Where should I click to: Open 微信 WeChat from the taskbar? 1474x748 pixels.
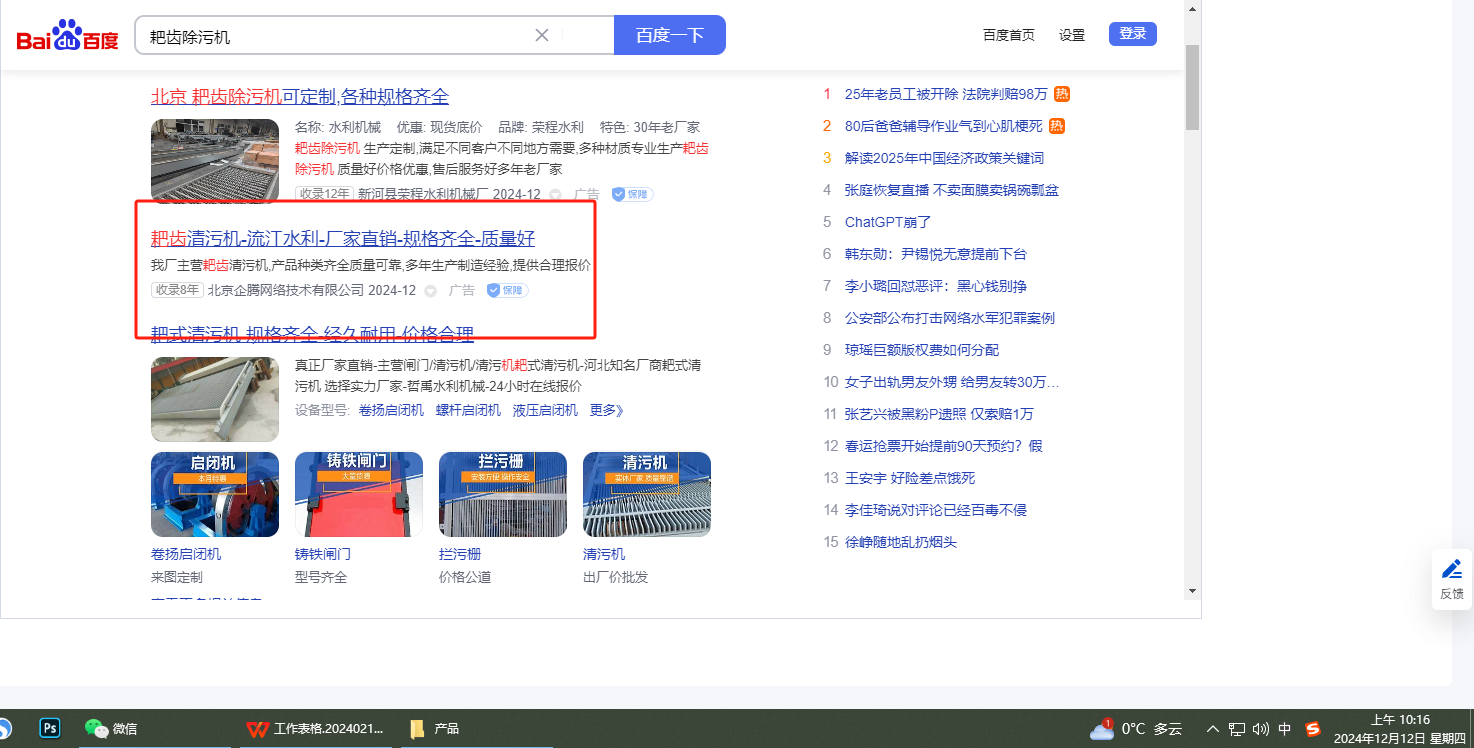111,728
